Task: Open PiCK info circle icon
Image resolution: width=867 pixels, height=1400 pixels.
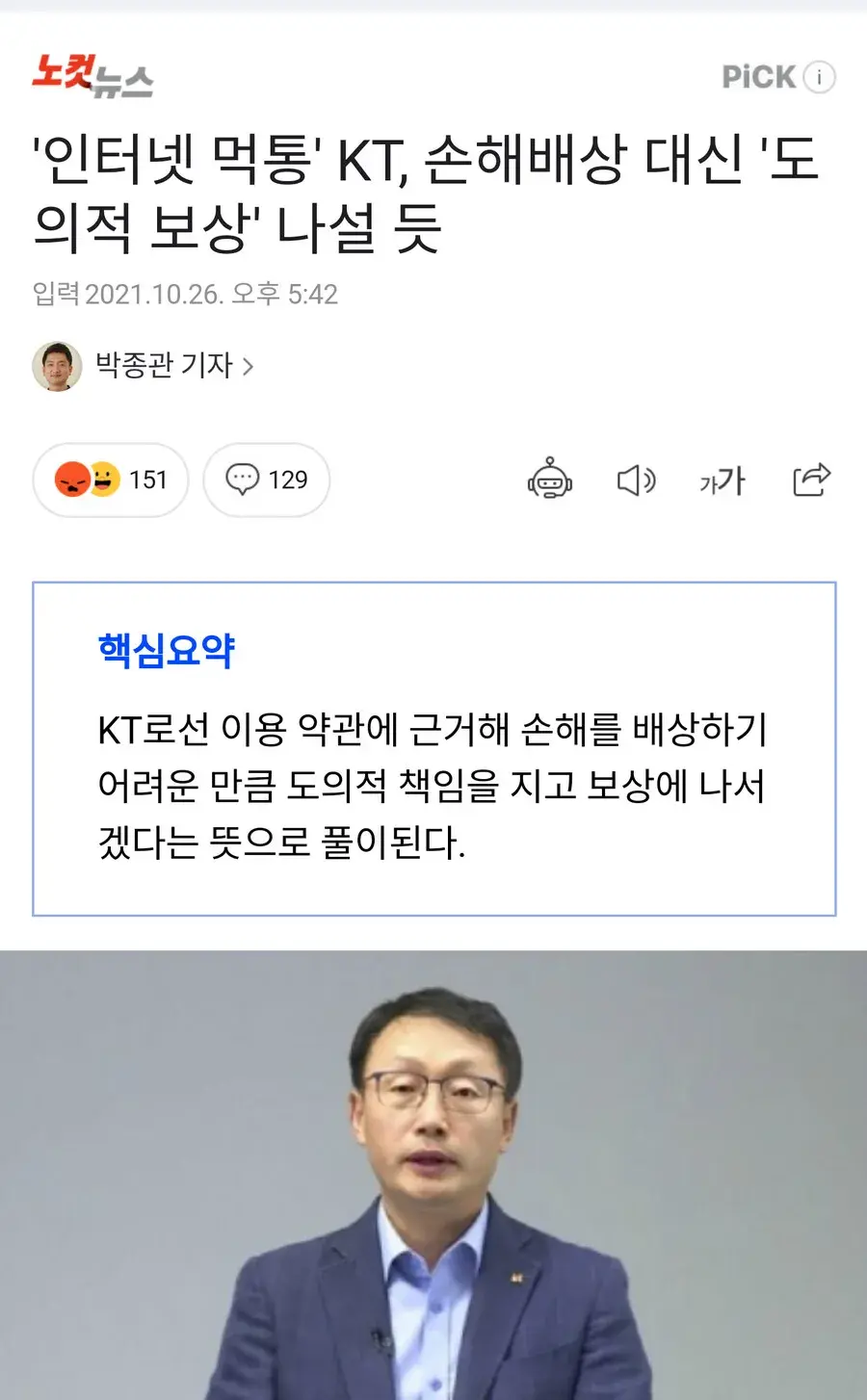Action: click(x=819, y=77)
